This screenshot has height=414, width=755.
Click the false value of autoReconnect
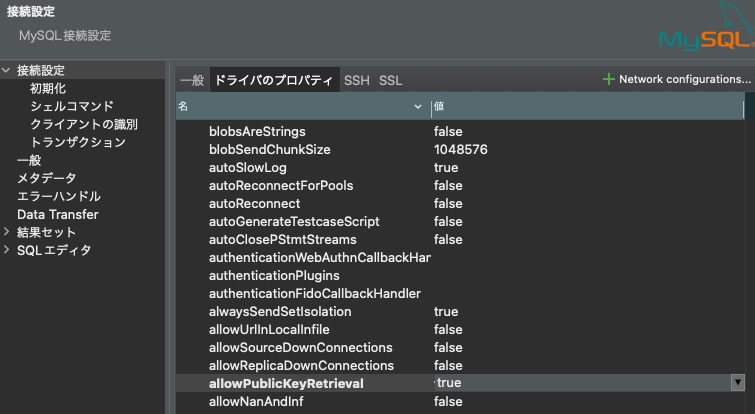coord(448,204)
